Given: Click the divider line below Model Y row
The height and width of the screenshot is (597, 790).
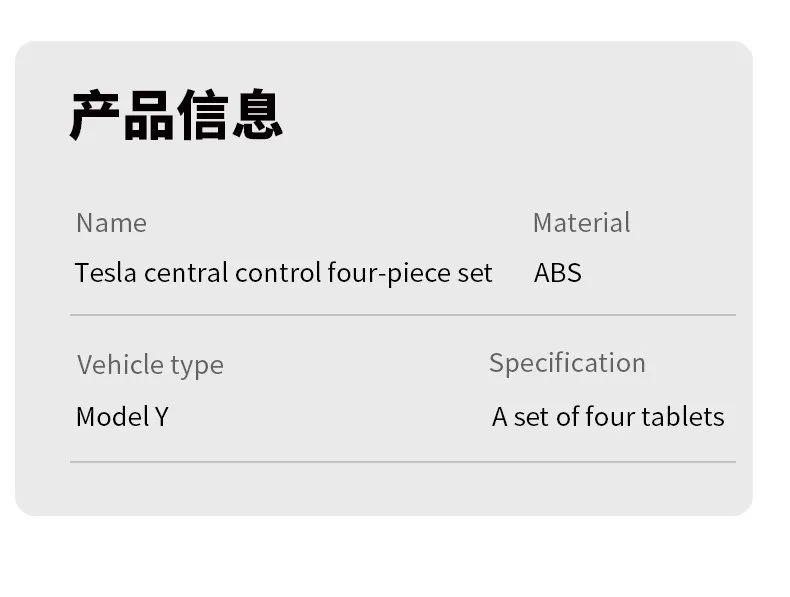Looking at the screenshot, I should [x=403, y=461].
